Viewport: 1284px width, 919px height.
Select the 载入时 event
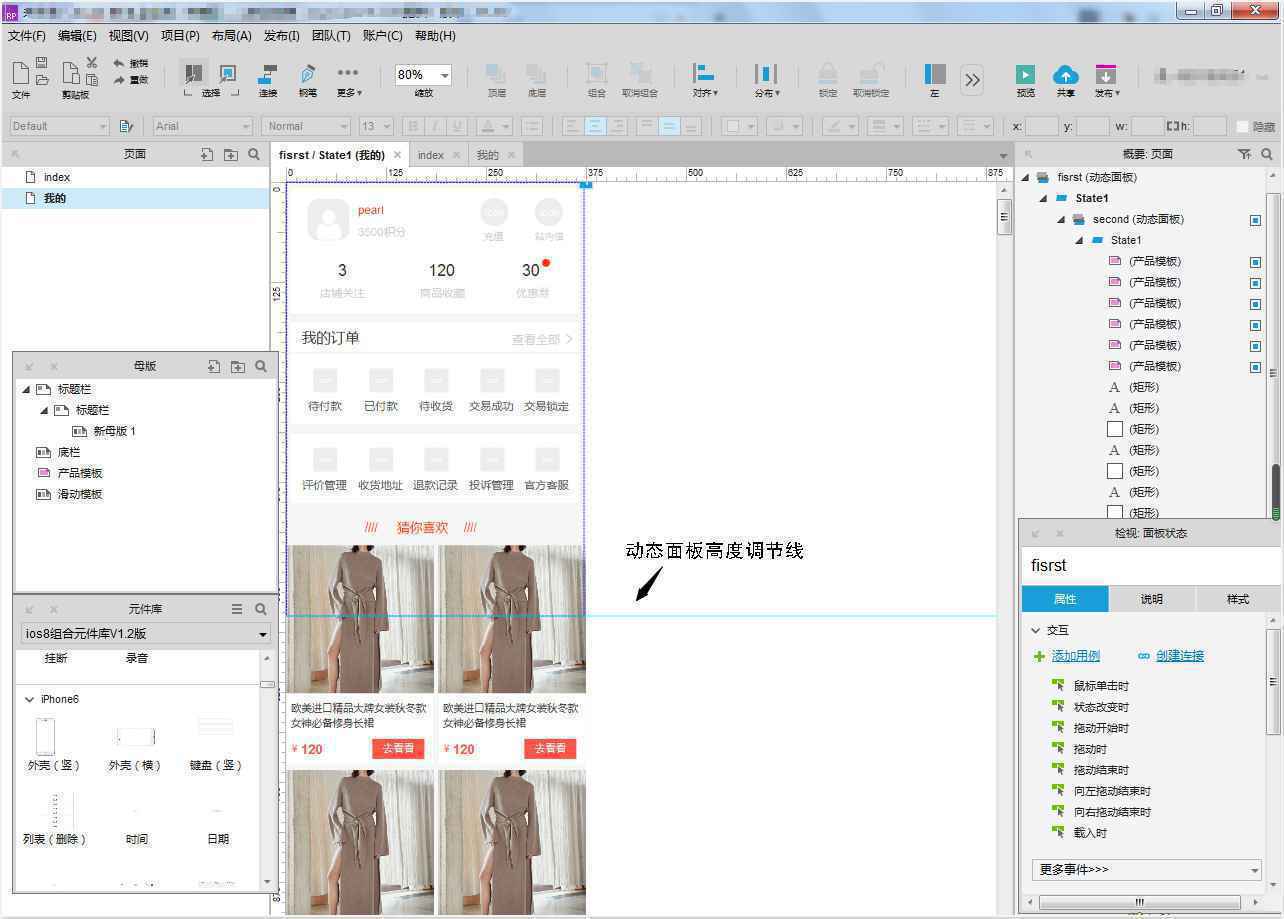(x=1090, y=833)
